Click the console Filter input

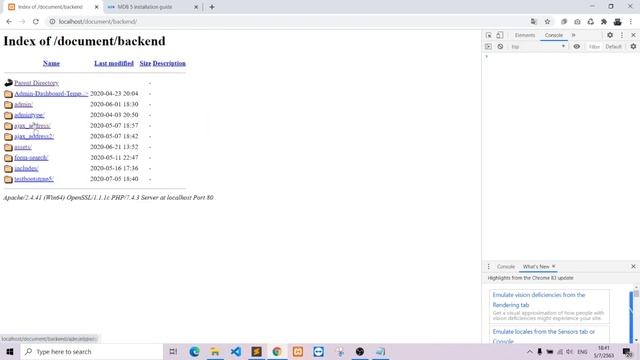(x=594, y=47)
